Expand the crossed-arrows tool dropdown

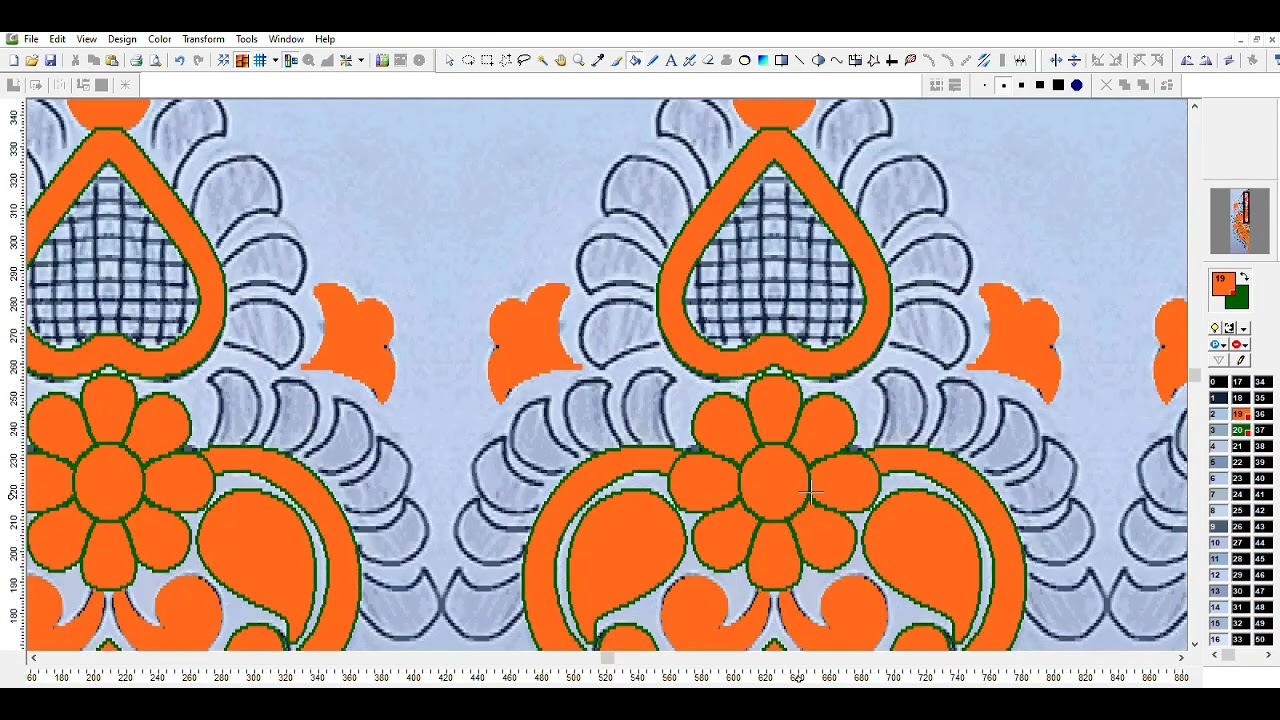pyautogui.click(x=361, y=61)
